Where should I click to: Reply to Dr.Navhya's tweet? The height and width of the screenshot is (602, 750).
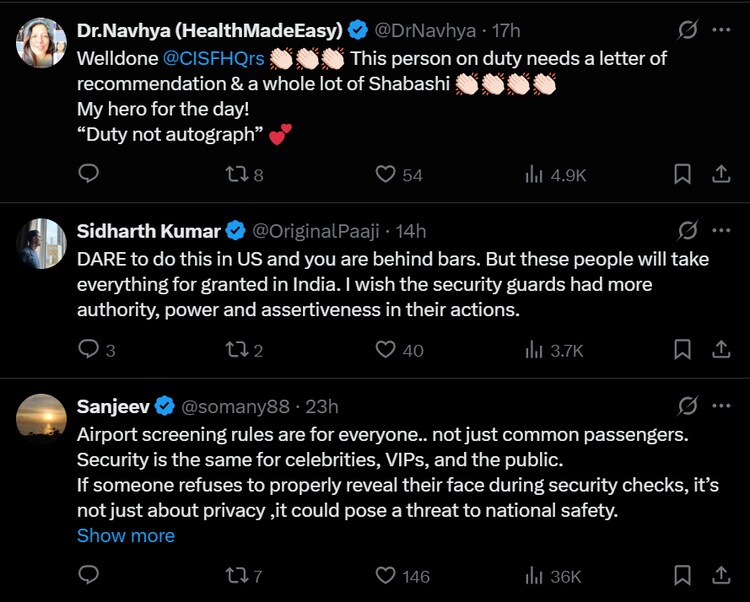pos(89,174)
